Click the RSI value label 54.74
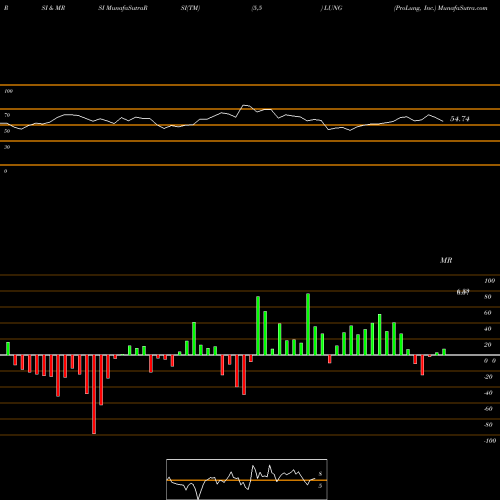500x500 pixels. click(460, 119)
